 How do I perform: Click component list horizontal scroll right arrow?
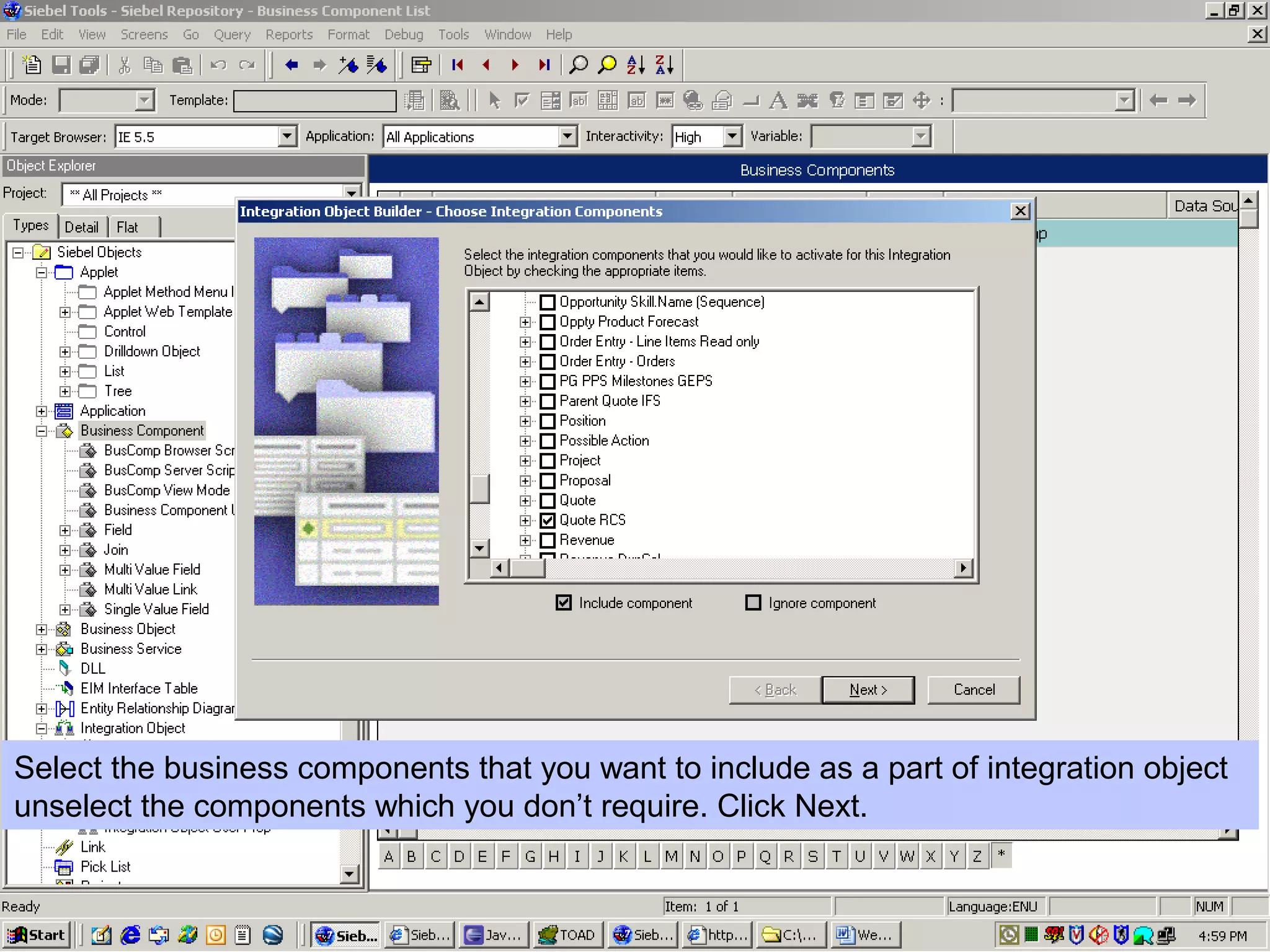coord(963,568)
